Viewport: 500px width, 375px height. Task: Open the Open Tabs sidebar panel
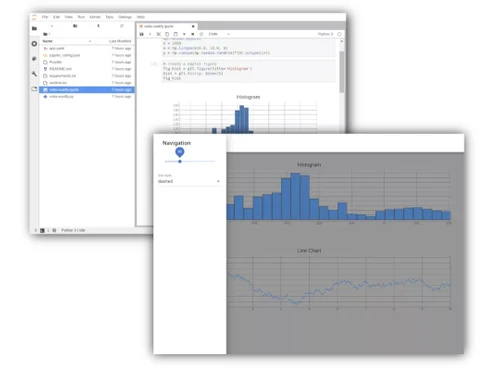click(34, 89)
